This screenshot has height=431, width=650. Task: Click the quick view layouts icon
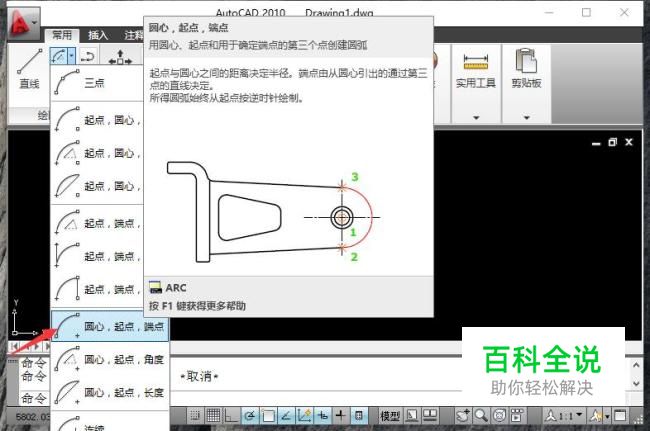tap(412, 415)
